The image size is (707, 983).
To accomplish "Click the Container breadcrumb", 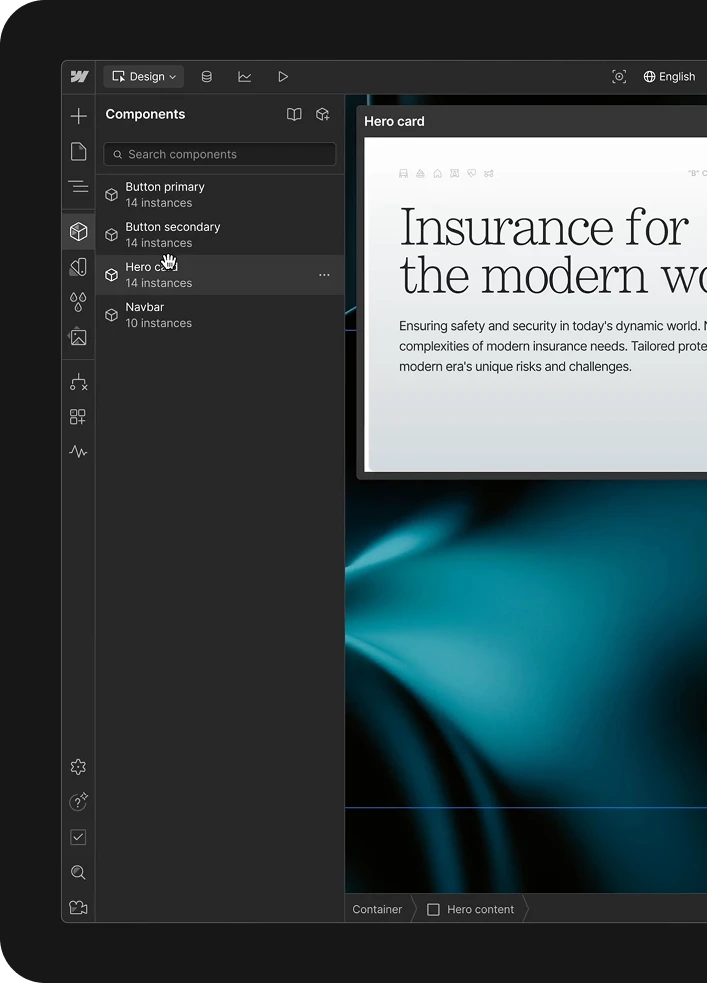I will 377,909.
